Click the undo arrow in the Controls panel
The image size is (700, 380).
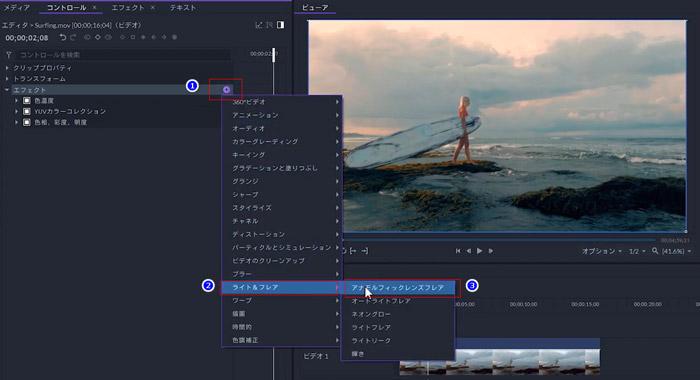coord(63,38)
